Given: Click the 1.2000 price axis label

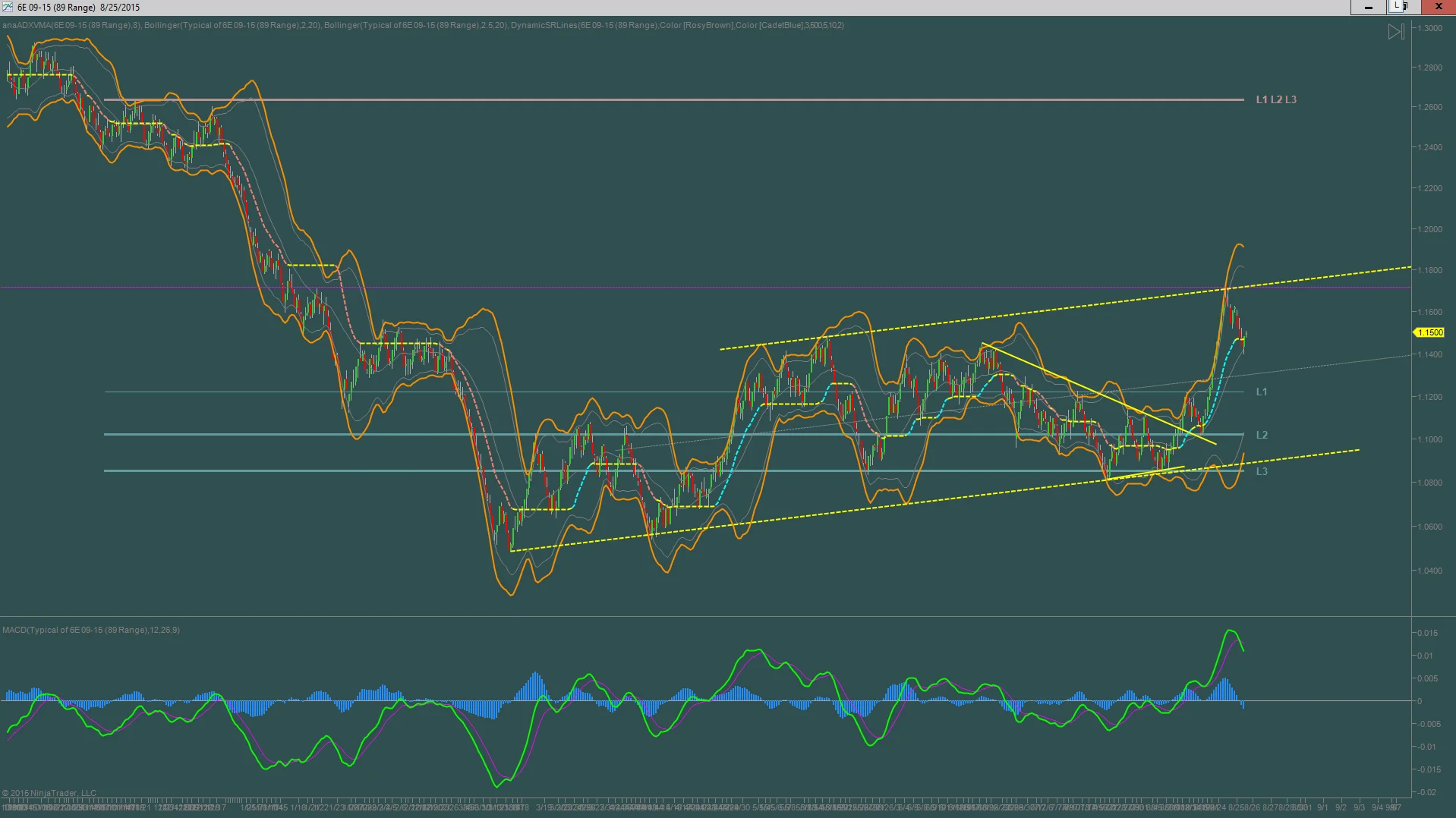Looking at the screenshot, I should coord(1430,229).
